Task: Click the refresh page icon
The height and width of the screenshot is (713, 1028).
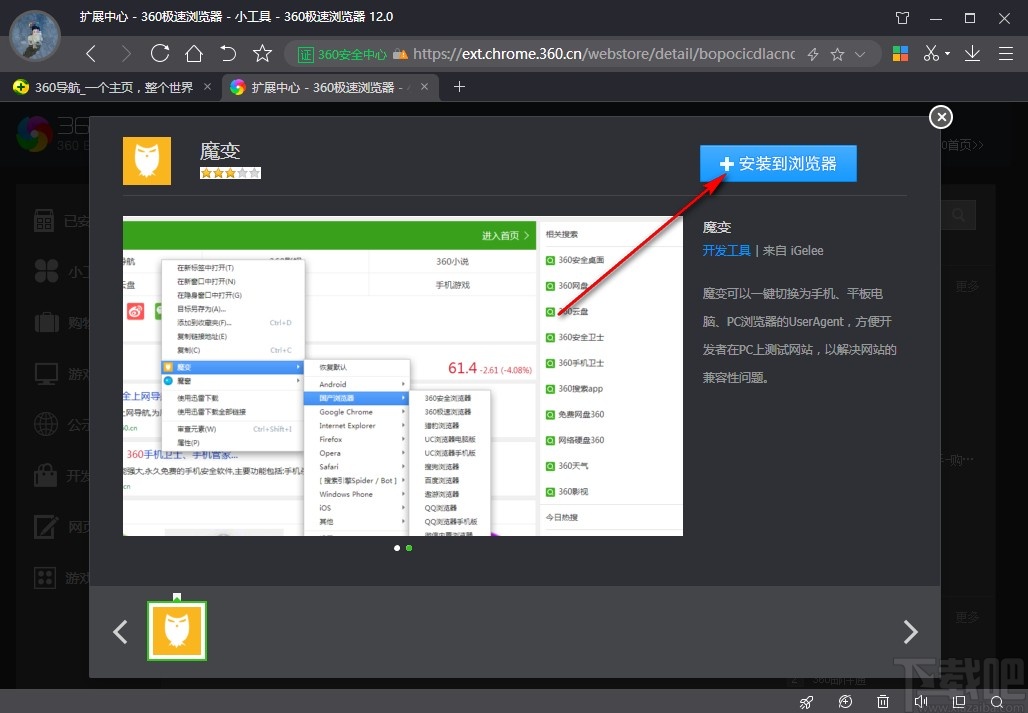Action: tap(159, 53)
